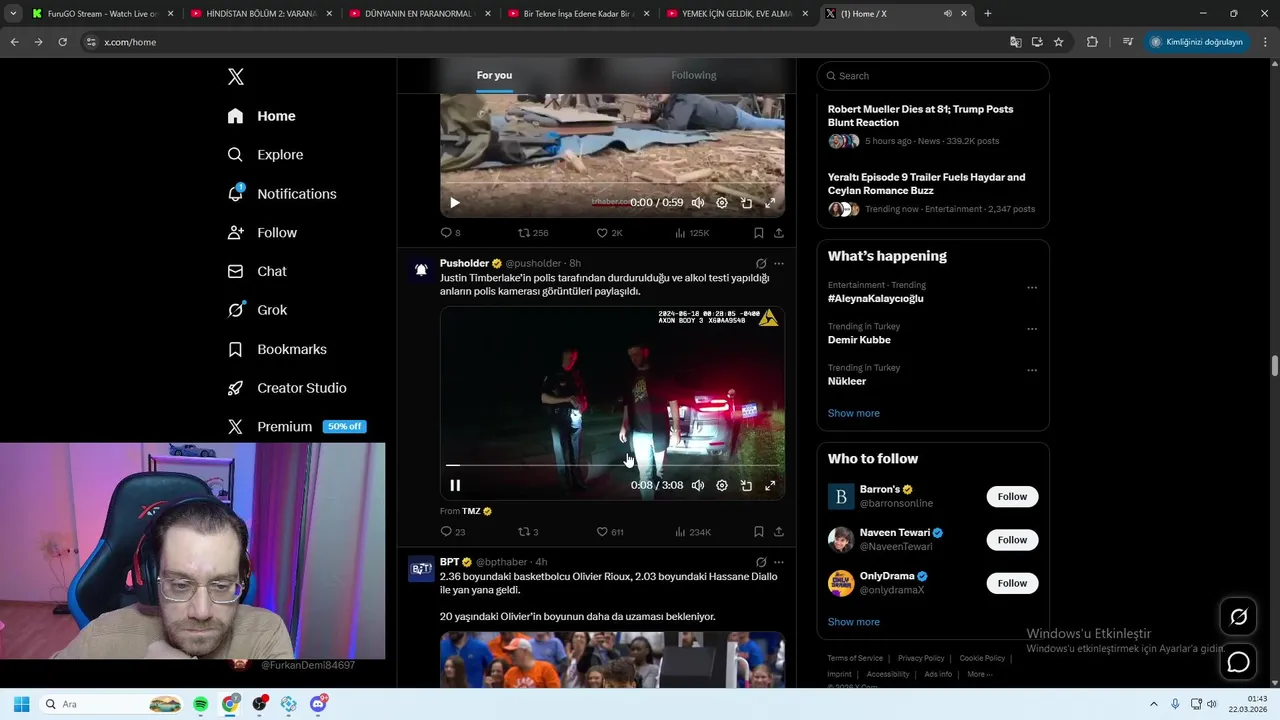Open more options on BPT post
The width and height of the screenshot is (1280, 720).
pyautogui.click(x=779, y=562)
